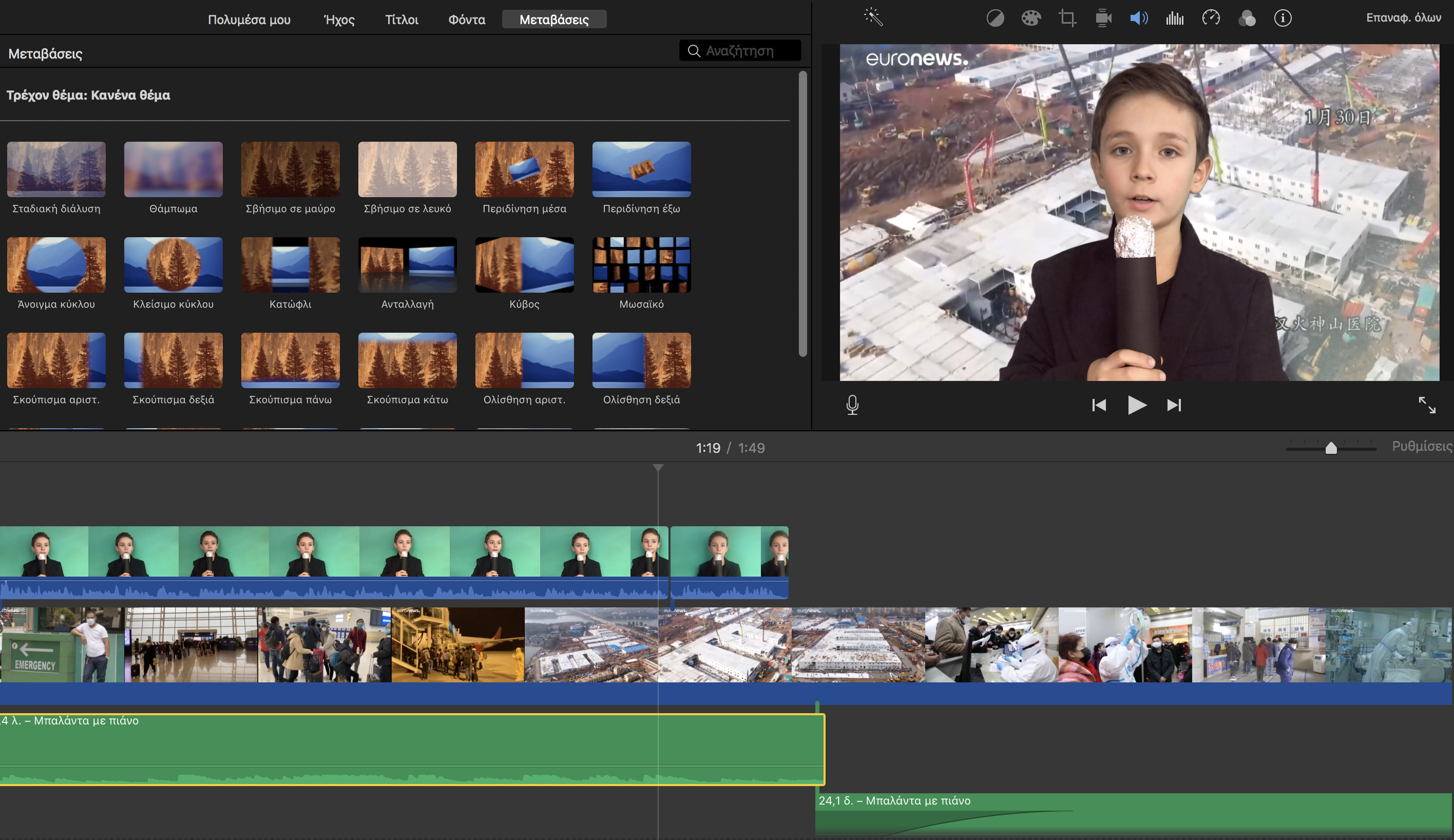Click Επαναφ. όλων reset button
This screenshot has width=1454, height=840.
1403,18
